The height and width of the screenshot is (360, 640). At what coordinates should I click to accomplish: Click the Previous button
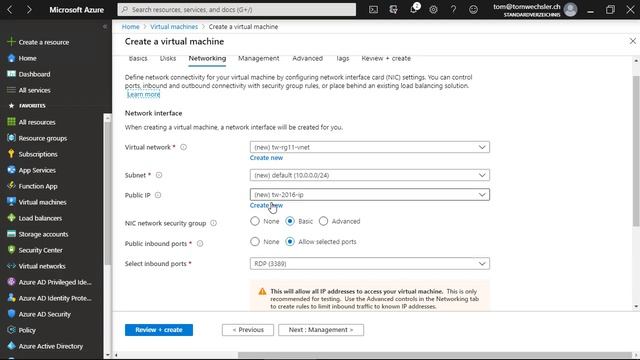[248, 330]
